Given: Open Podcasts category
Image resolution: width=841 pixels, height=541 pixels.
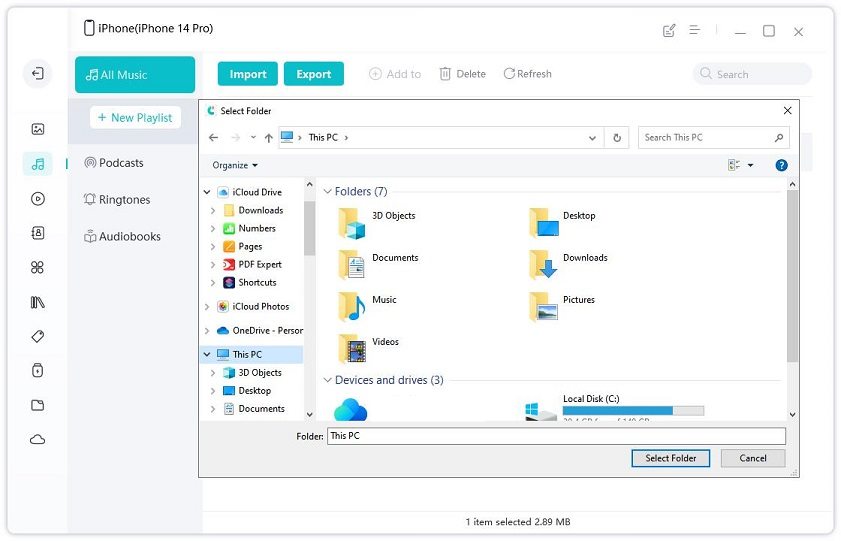Looking at the screenshot, I should tap(114, 163).
